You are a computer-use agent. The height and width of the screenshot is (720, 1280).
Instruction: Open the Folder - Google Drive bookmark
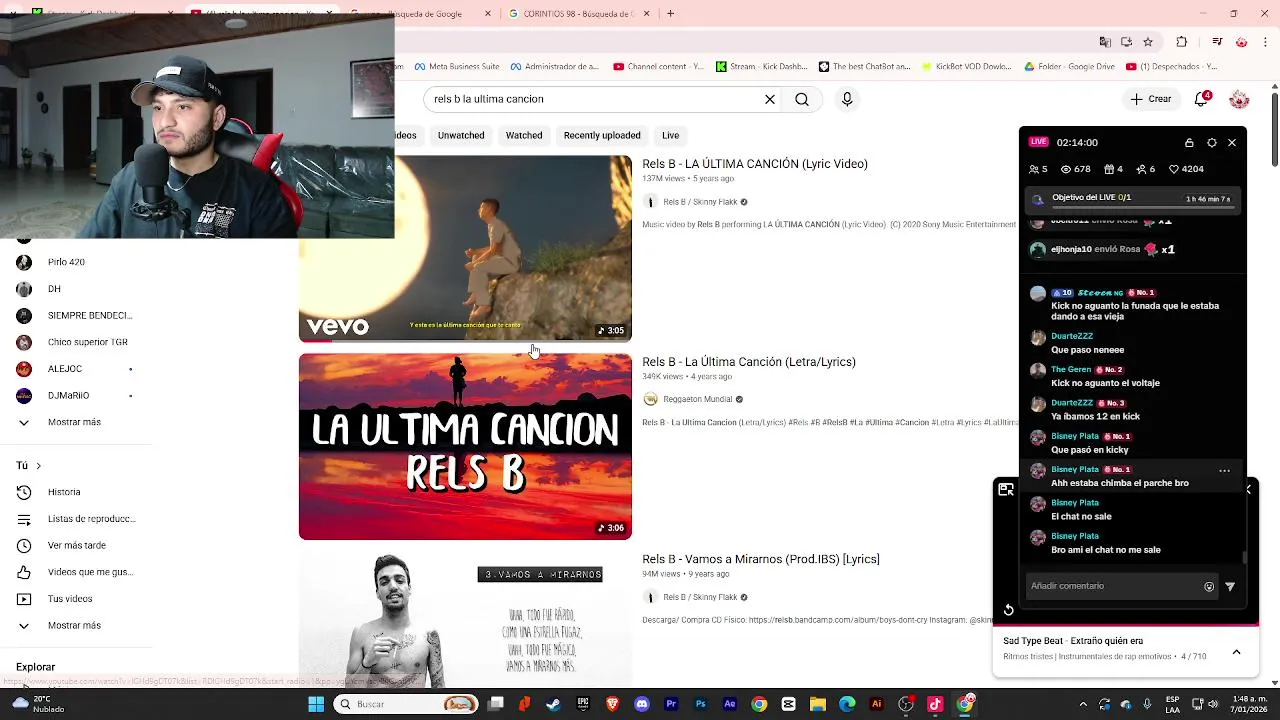[x=1069, y=67]
